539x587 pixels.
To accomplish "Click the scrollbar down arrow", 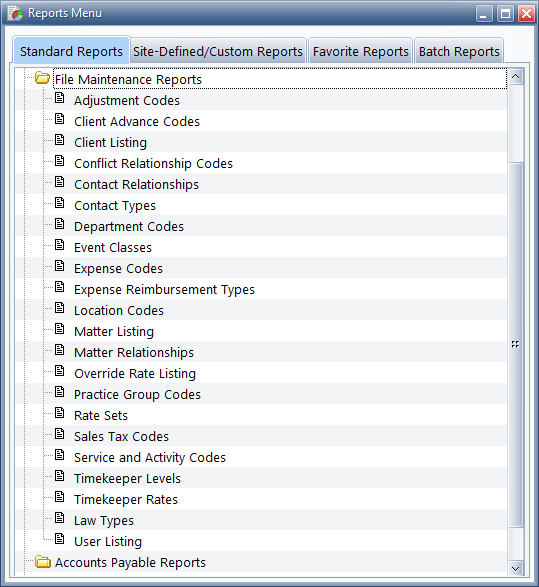I will [515, 569].
